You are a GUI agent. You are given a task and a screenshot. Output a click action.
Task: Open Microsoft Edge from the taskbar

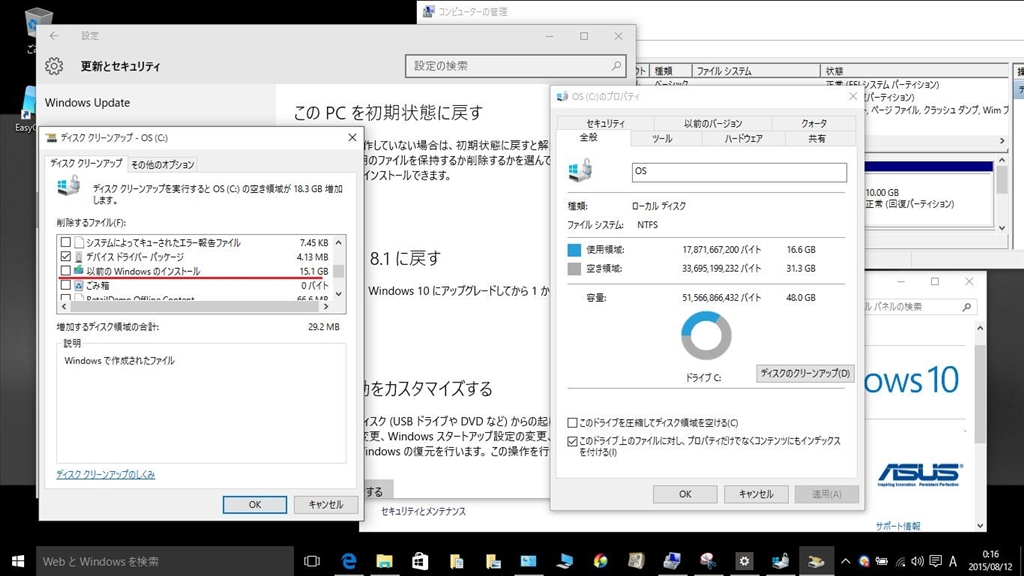click(349, 561)
